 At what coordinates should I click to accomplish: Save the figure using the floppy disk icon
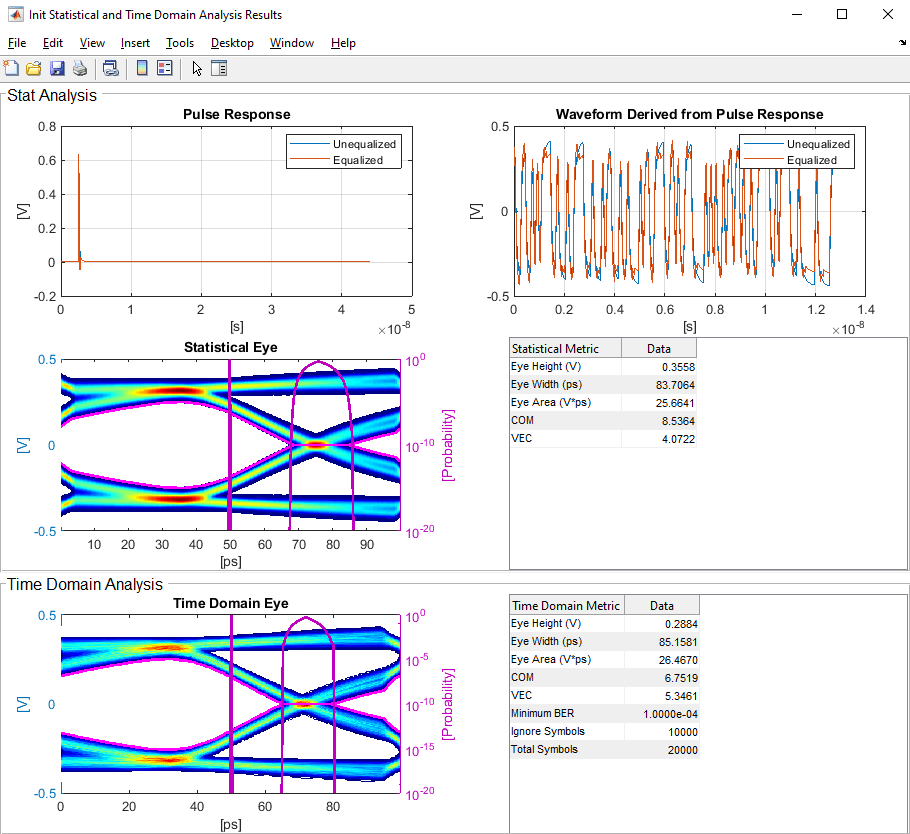click(57, 68)
